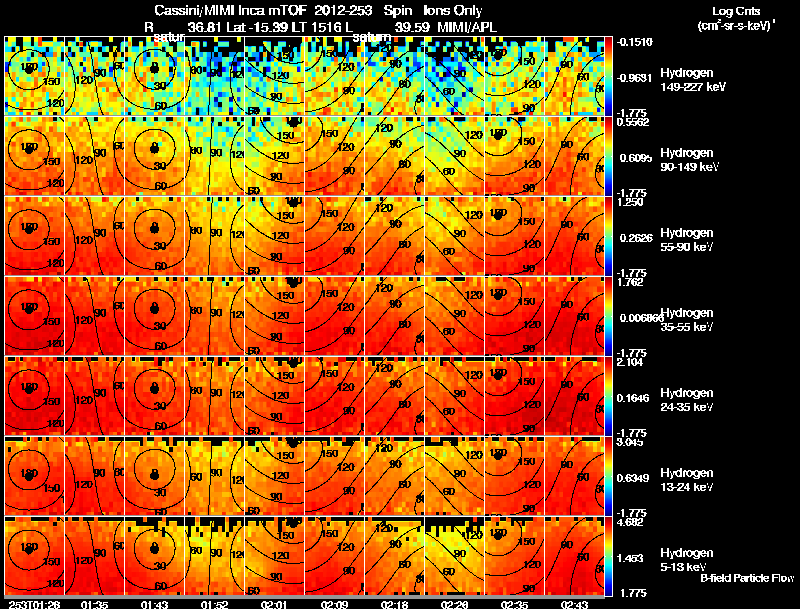Click the color bar beside Hydrogen 5-13 keV
Image resolution: width=800 pixels, height=609 pixels.
click(609, 556)
